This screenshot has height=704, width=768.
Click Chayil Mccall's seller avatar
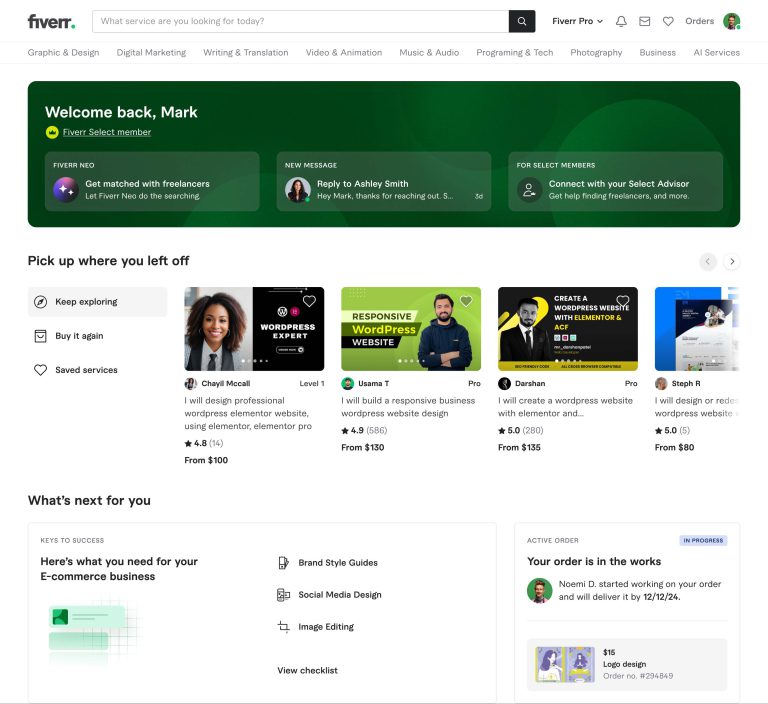pos(191,384)
